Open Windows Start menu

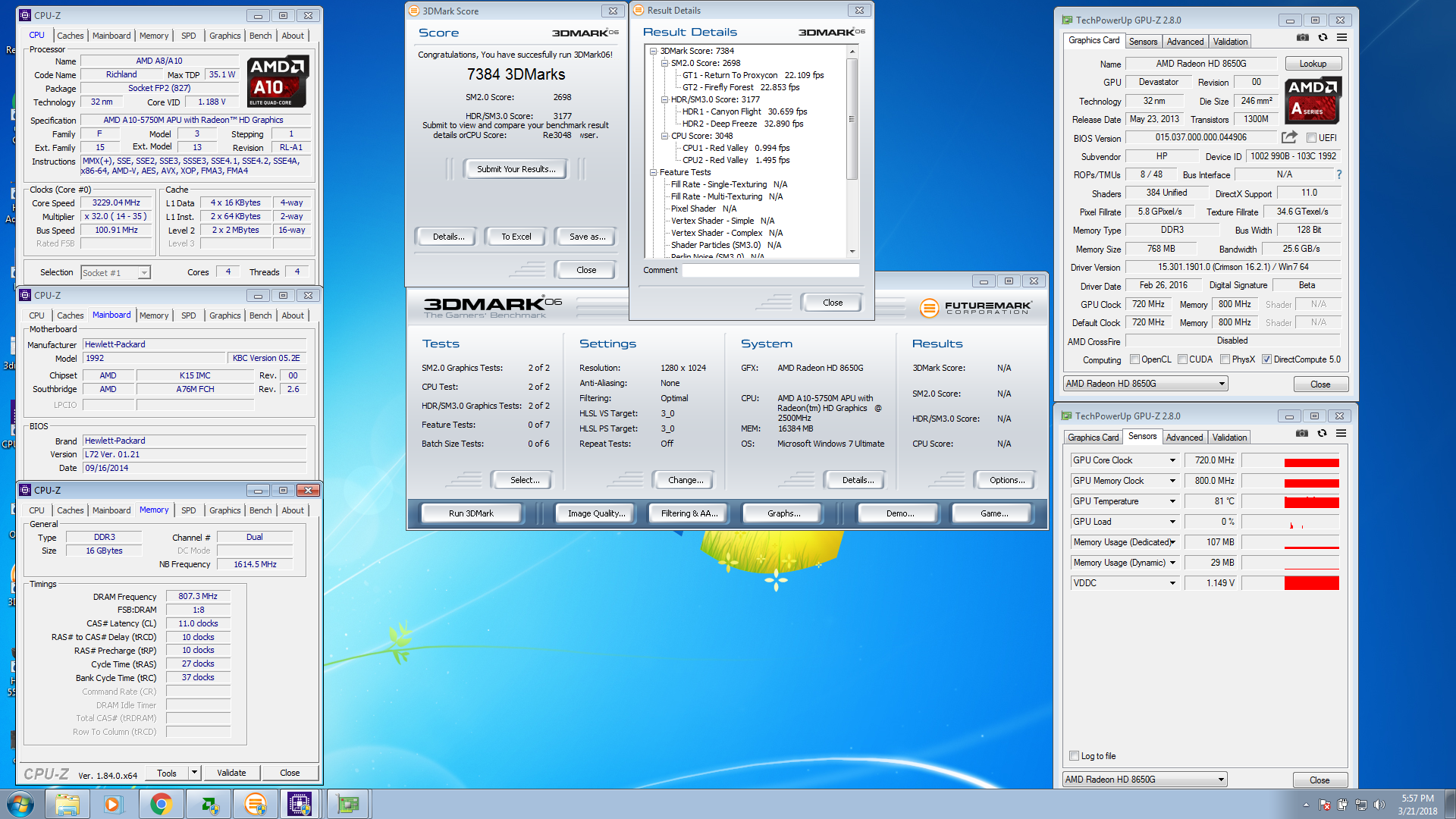20,804
